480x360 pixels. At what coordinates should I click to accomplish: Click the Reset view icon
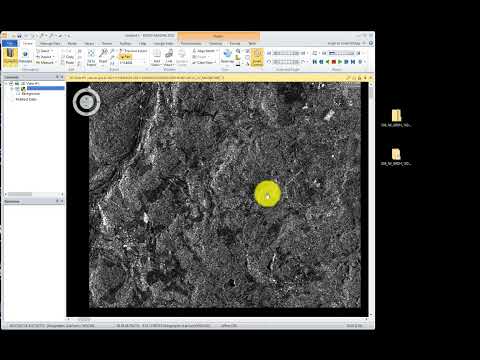point(103,57)
